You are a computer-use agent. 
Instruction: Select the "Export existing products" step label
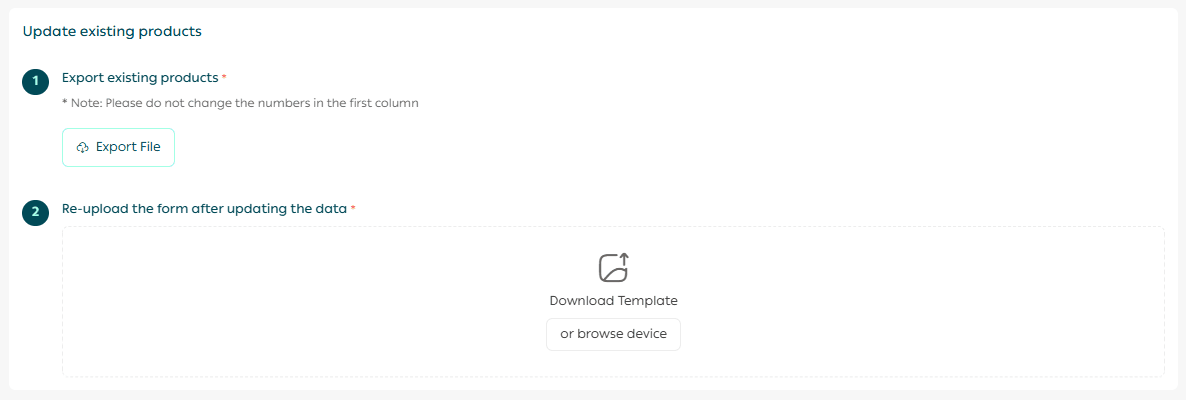click(x=140, y=77)
